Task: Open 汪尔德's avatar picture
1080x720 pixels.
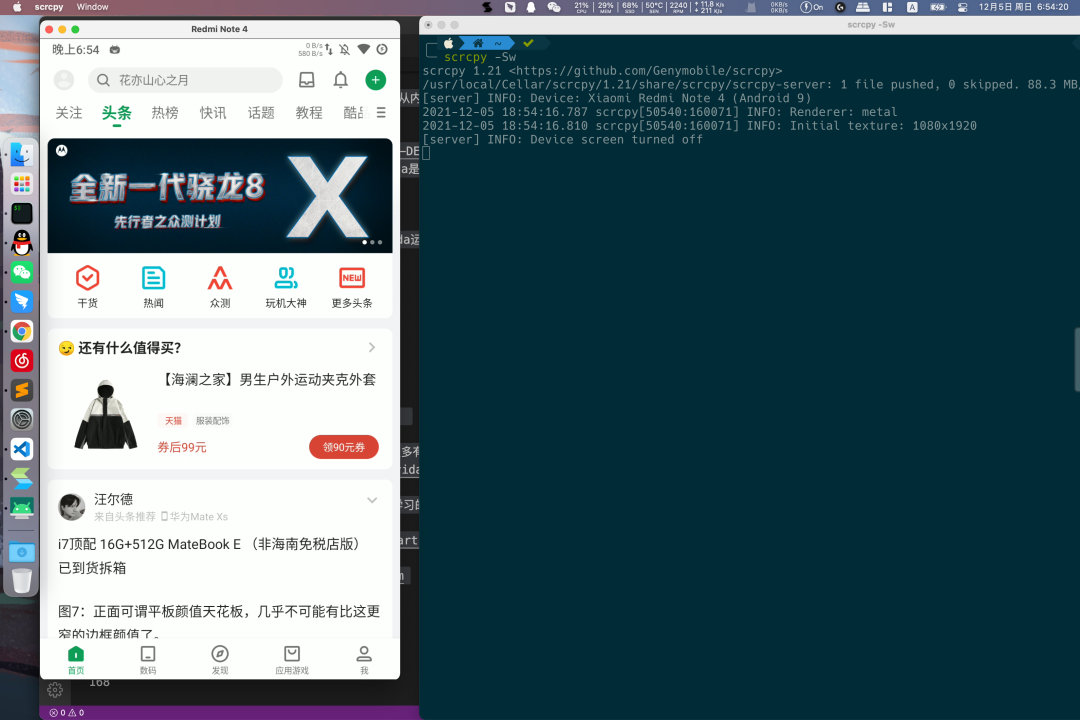Action: (x=72, y=507)
